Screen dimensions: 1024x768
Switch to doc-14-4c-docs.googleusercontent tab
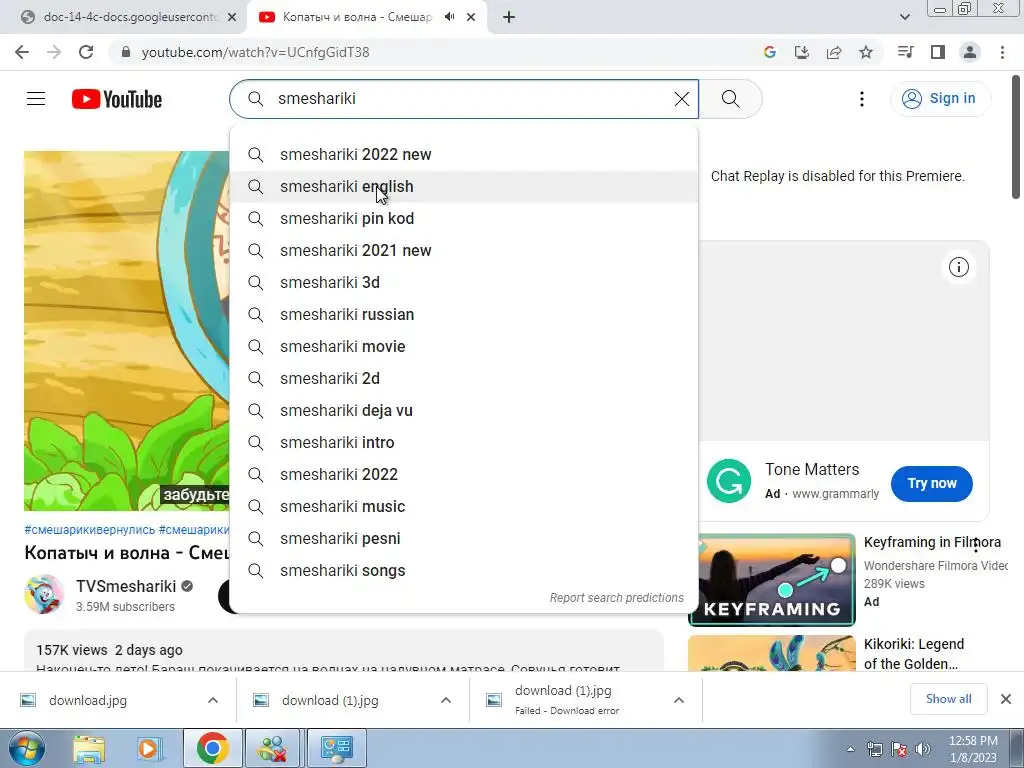point(129,17)
